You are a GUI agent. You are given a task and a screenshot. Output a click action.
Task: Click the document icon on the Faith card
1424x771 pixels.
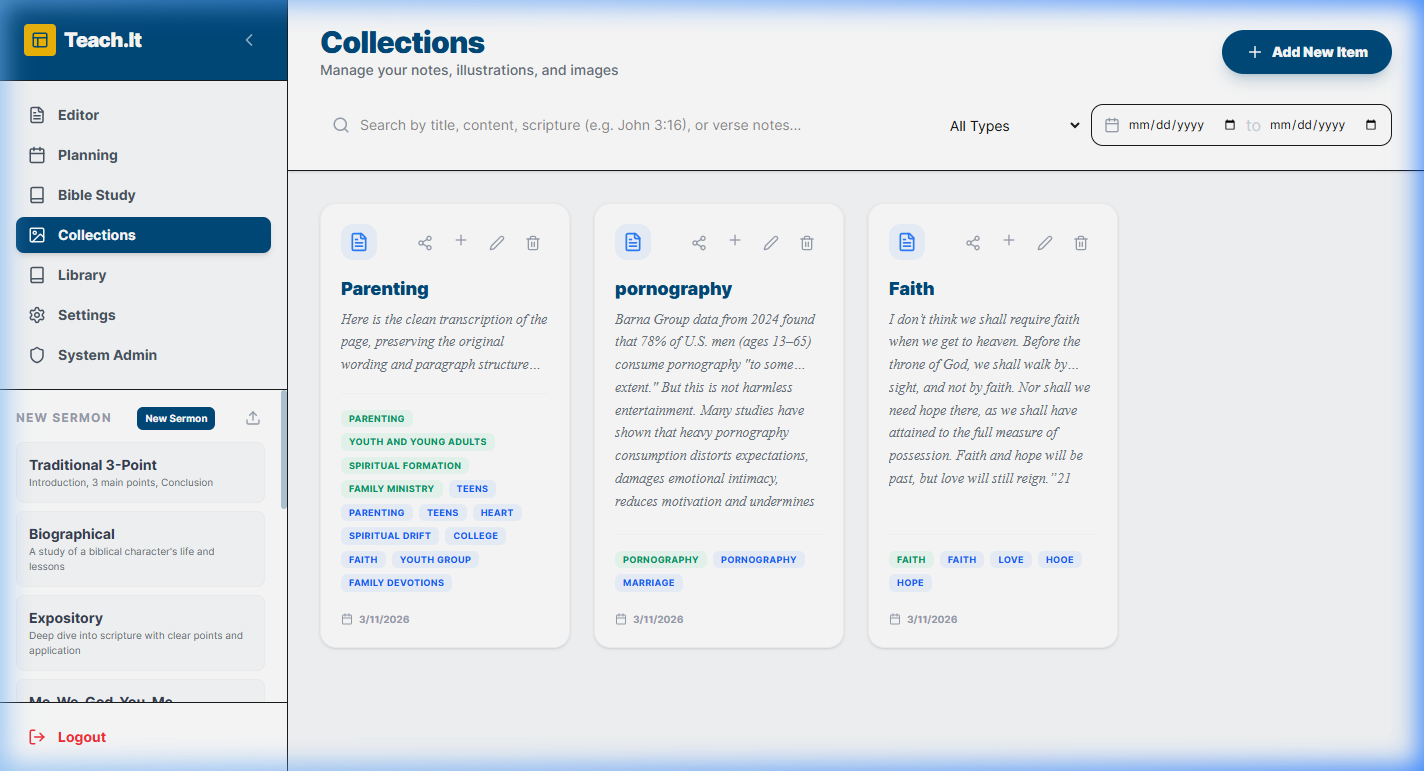click(906, 241)
